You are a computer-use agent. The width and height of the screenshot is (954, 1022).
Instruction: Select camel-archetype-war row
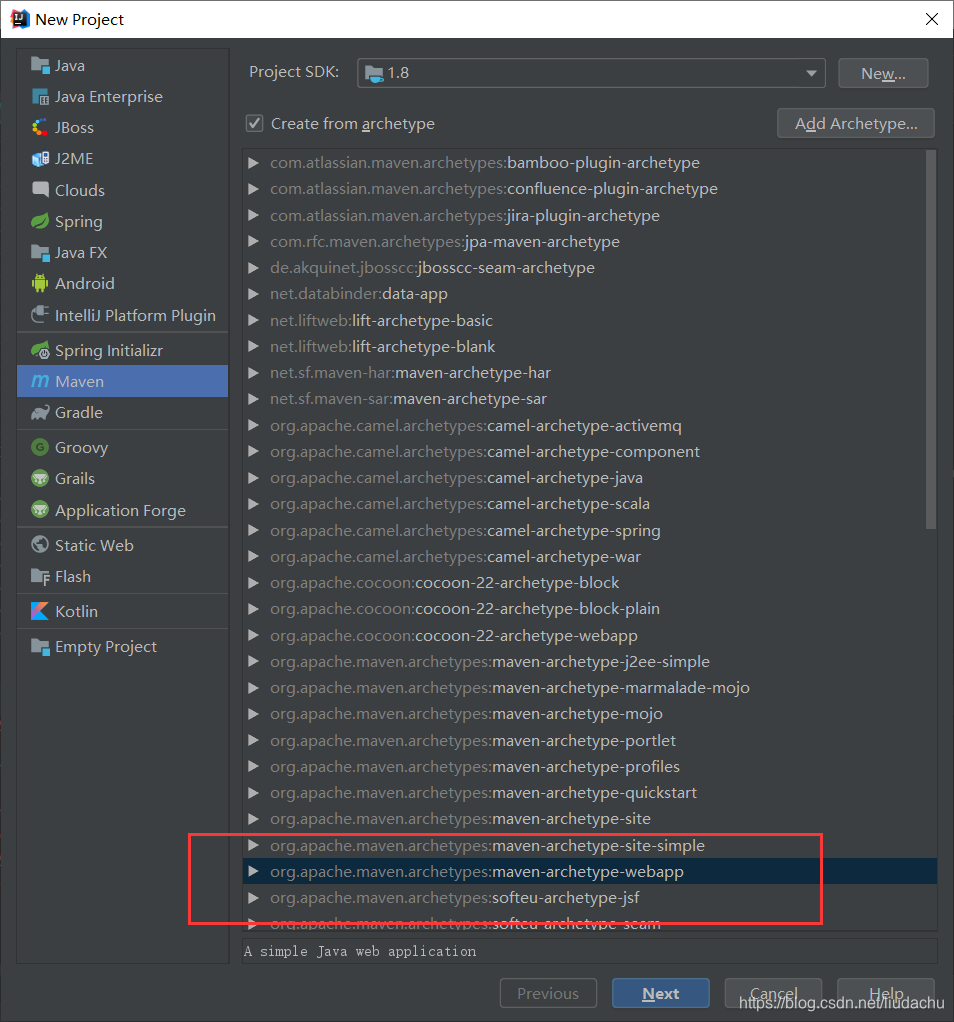coord(590,556)
